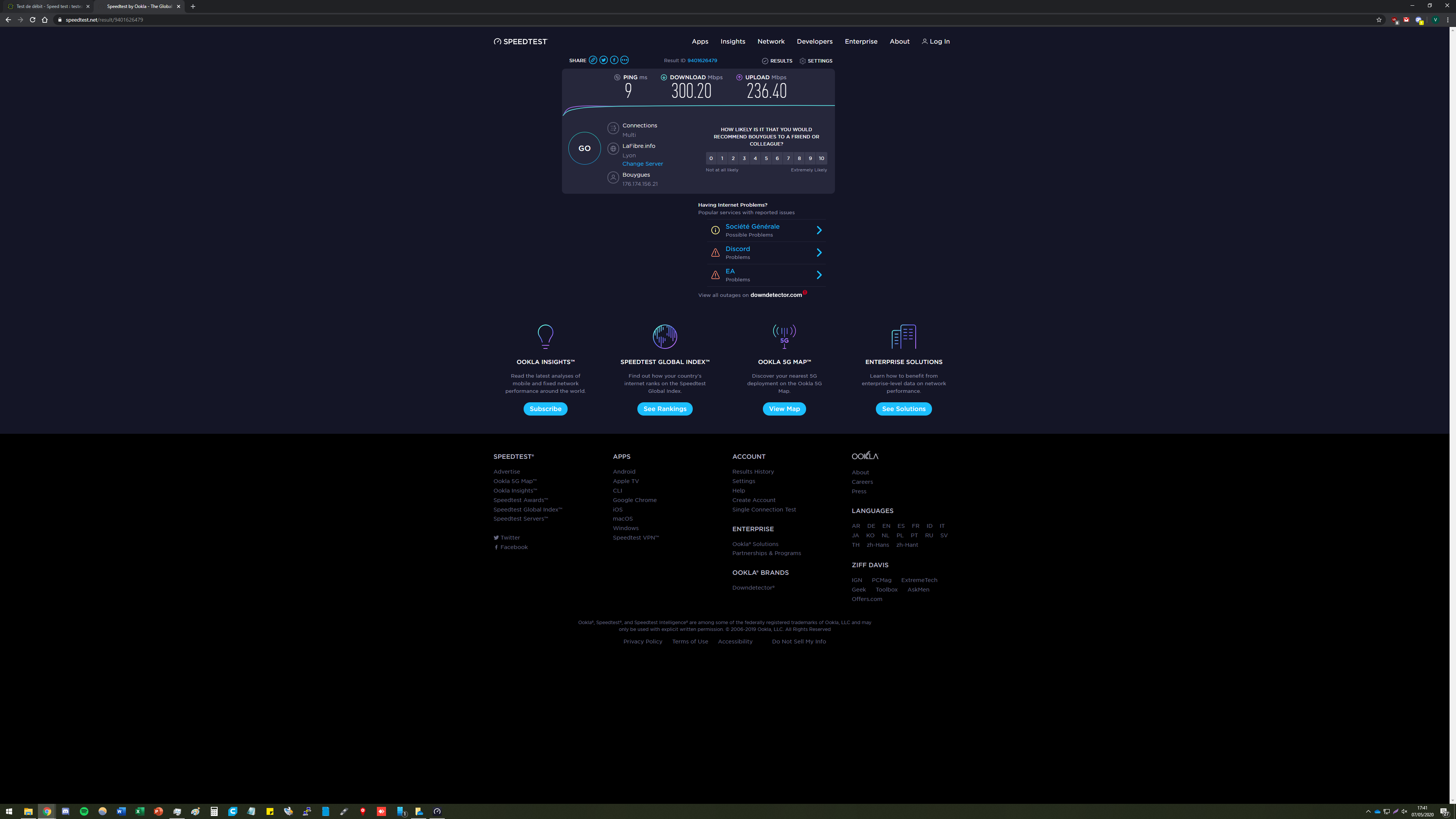
Task: Click the globe server icon beside LaFibre.info
Action: point(613,149)
